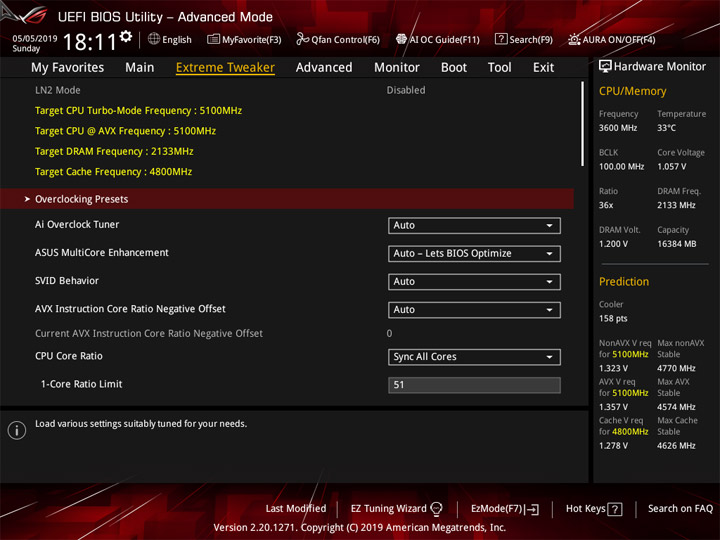The height and width of the screenshot is (540, 720).
Task: Click Target CPU @ AVX Frequency text
Action: point(125,131)
